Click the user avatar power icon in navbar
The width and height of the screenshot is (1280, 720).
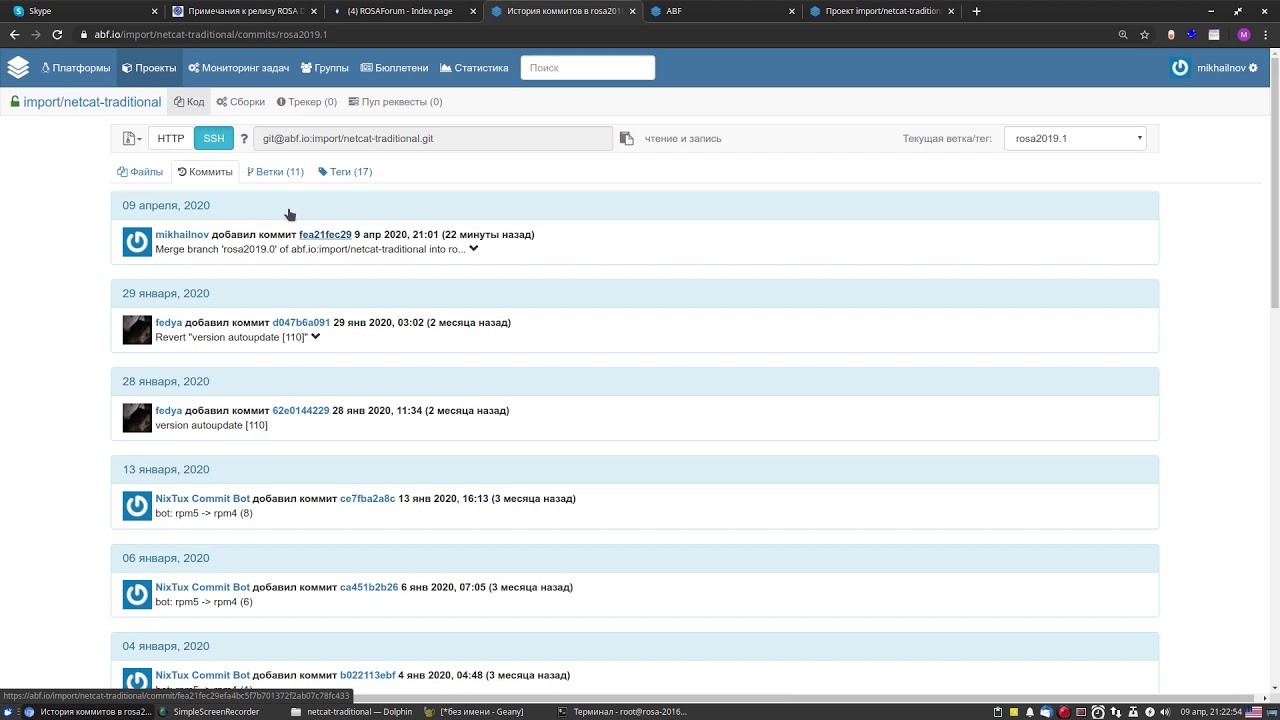click(x=1180, y=68)
